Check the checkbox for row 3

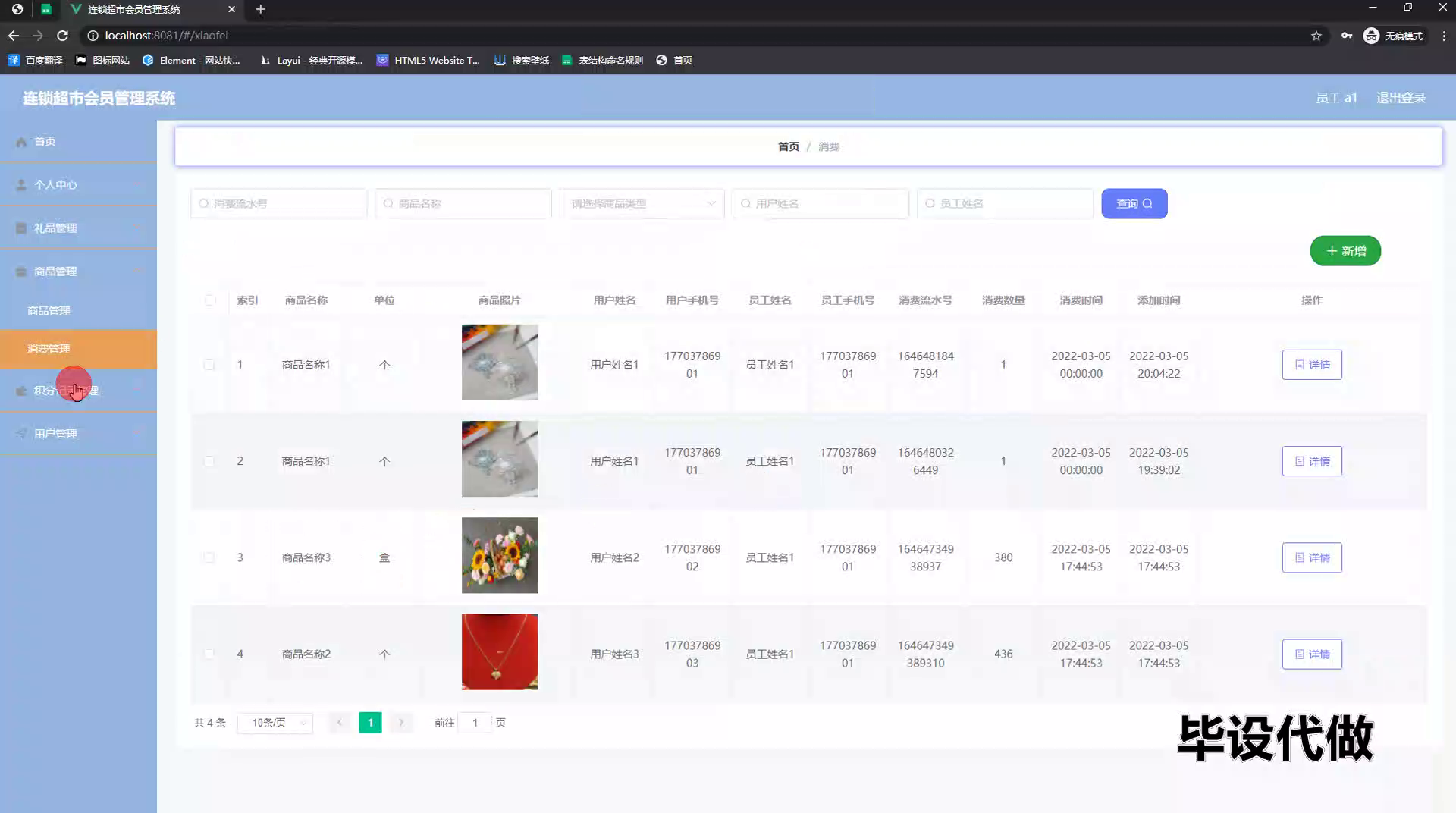(x=209, y=557)
